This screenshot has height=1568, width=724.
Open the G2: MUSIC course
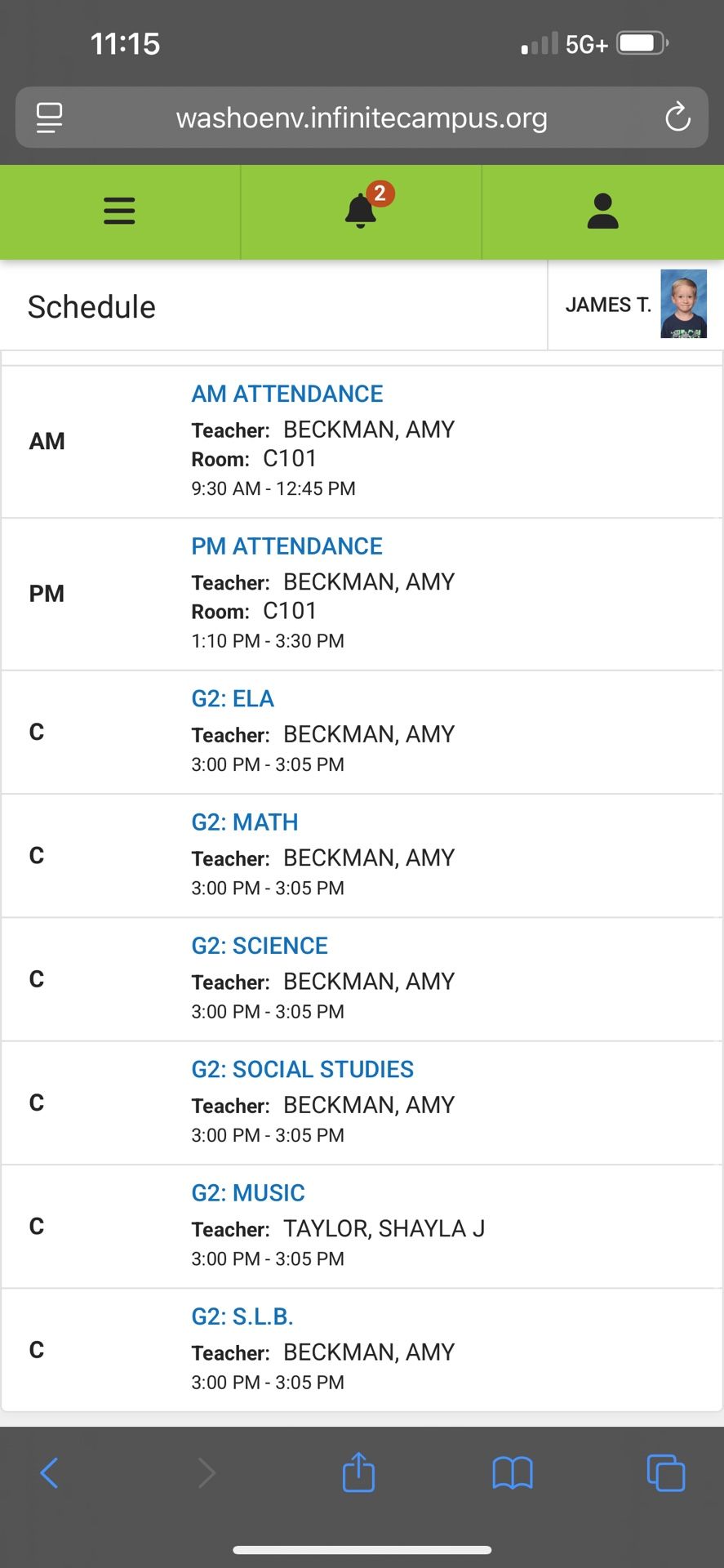(248, 1193)
